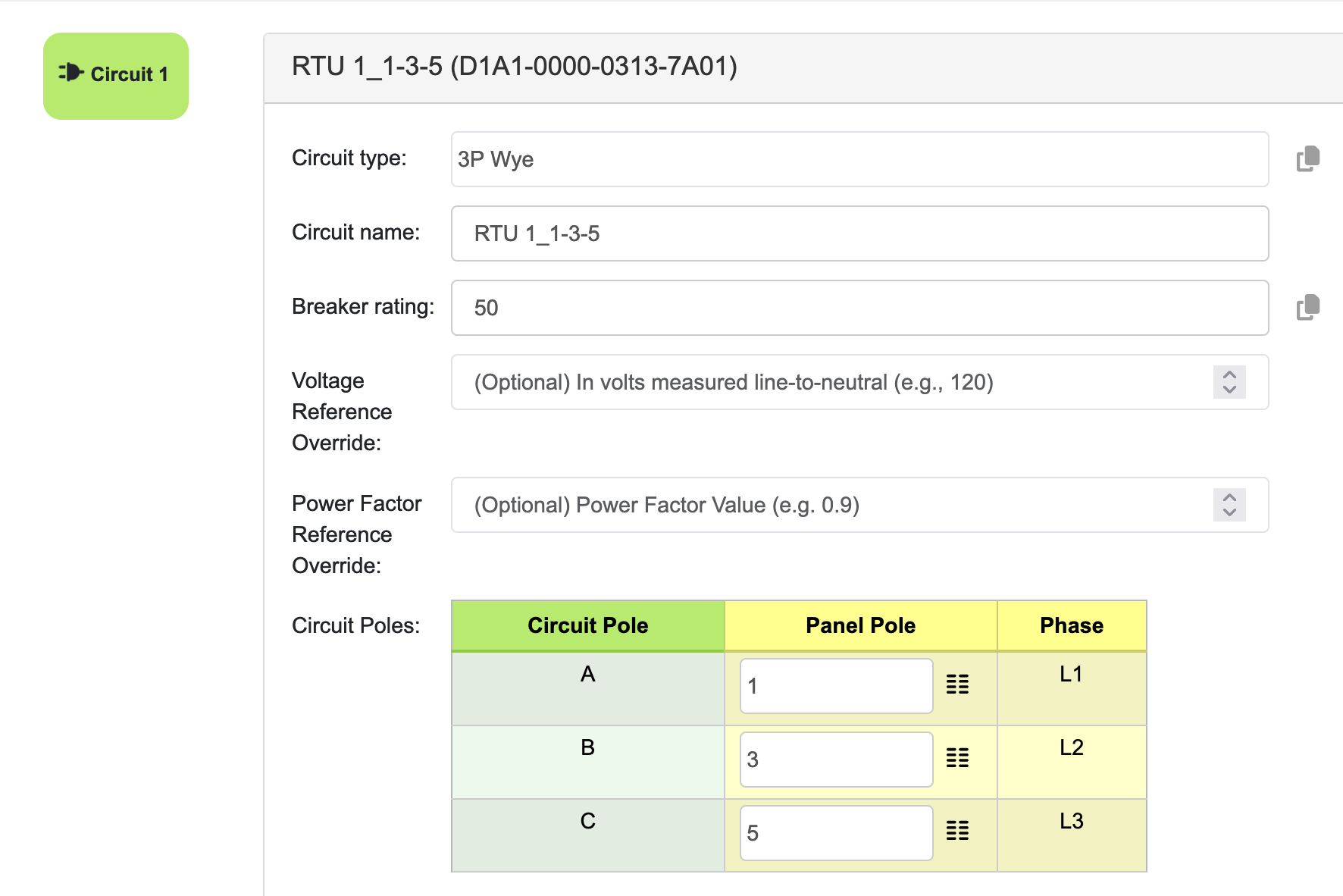
Task: Click Panel Pole input for circuit pole B
Action: coord(835,760)
